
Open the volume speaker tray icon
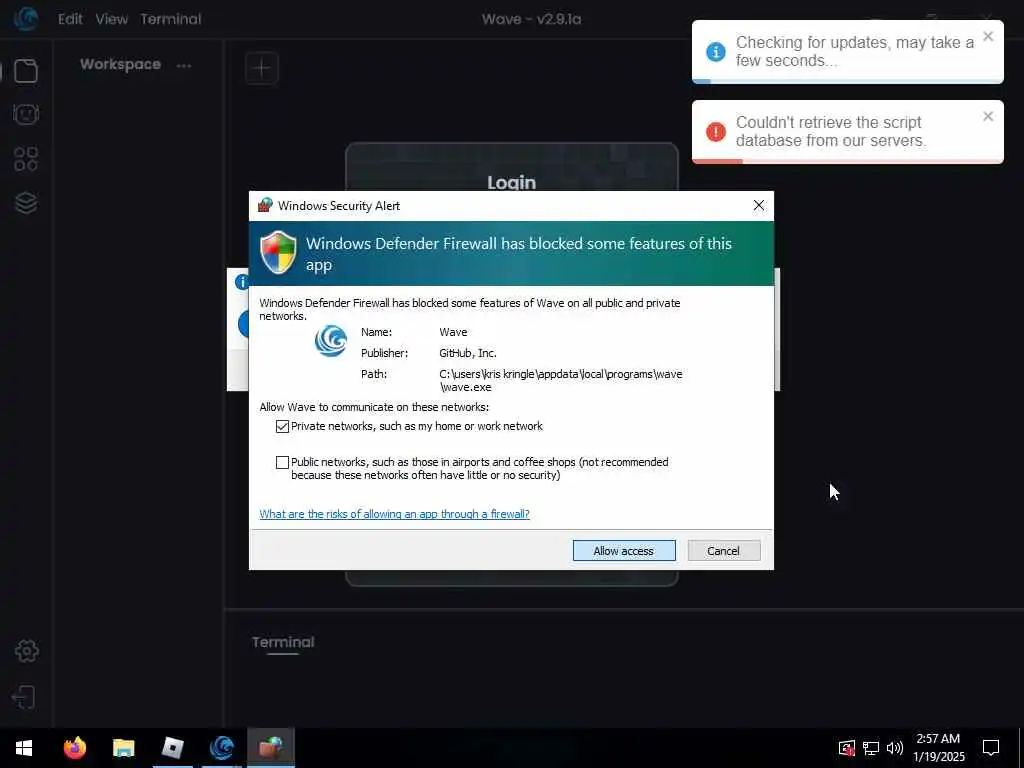pyautogui.click(x=895, y=748)
